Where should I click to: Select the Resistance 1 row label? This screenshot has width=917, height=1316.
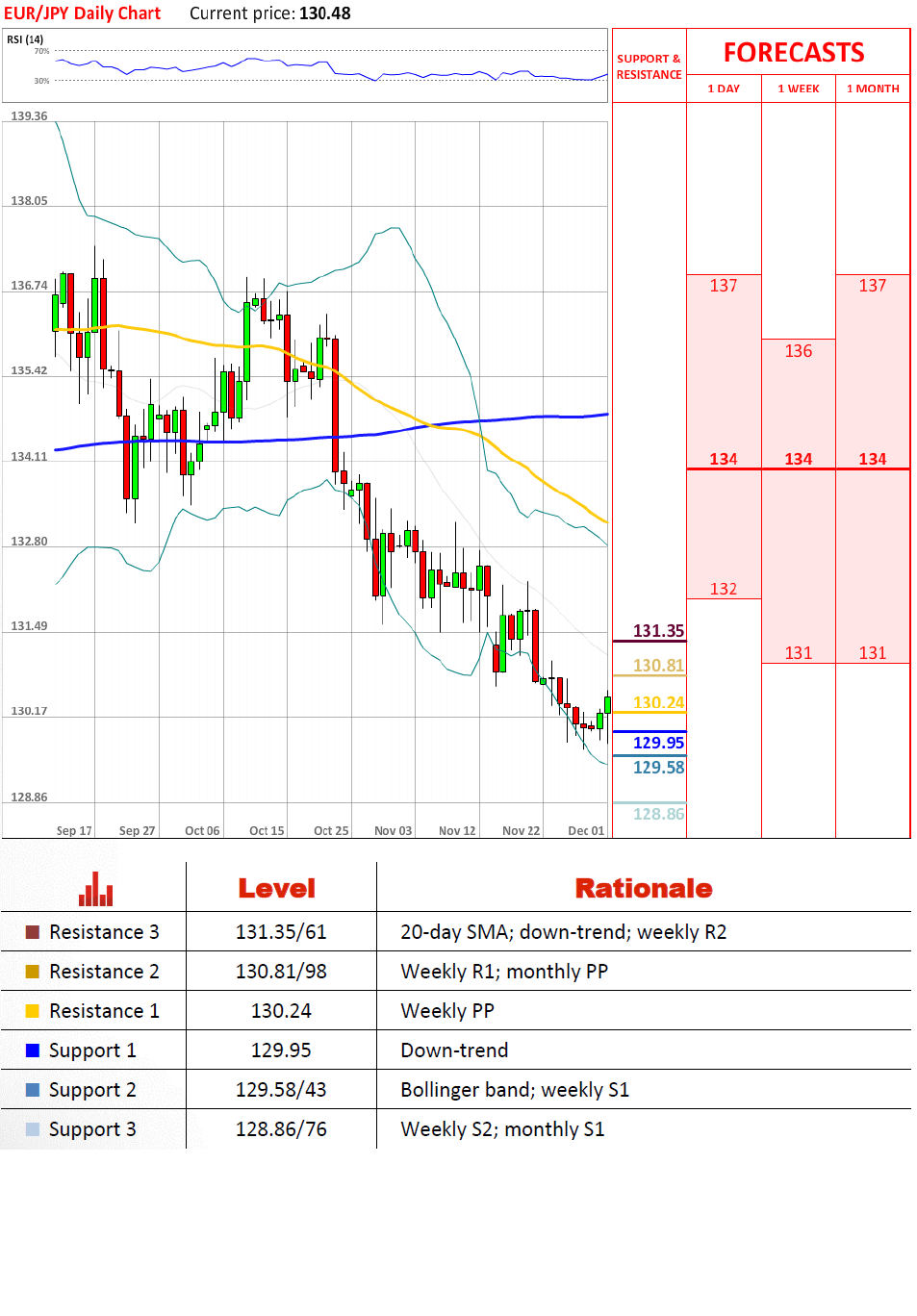click(104, 1011)
